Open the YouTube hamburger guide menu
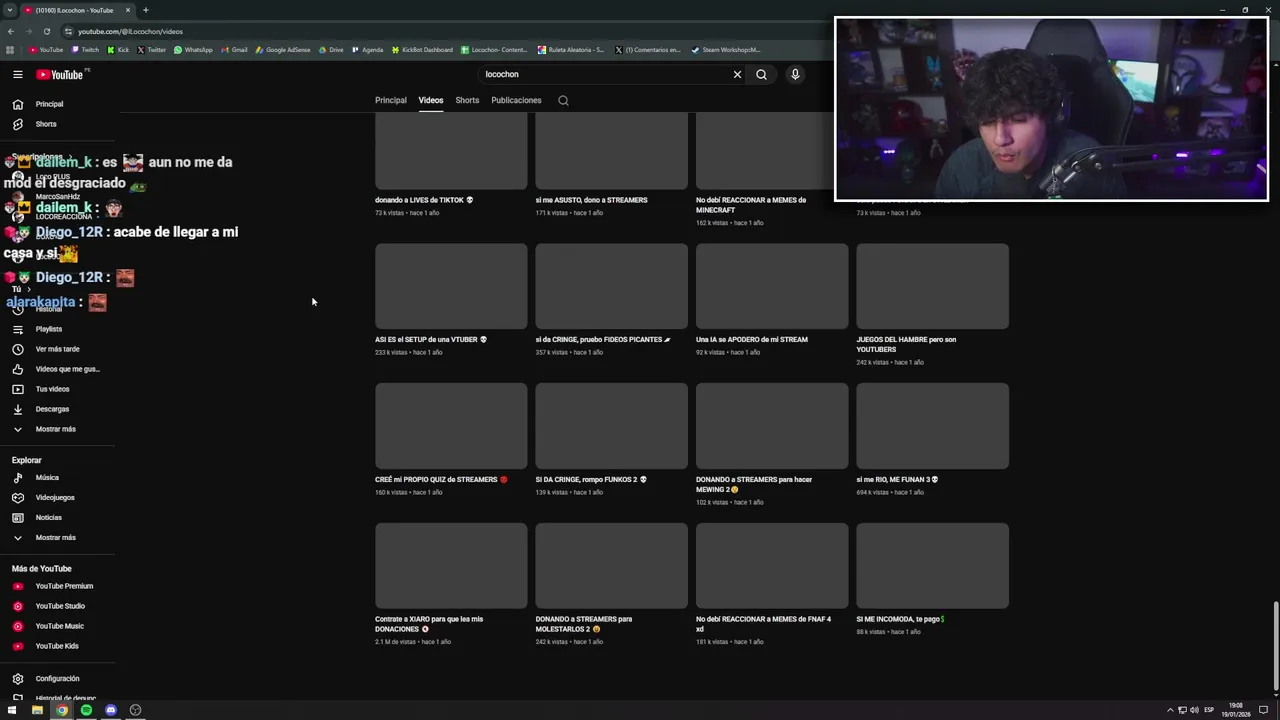This screenshot has height=720, width=1280. coord(17,74)
